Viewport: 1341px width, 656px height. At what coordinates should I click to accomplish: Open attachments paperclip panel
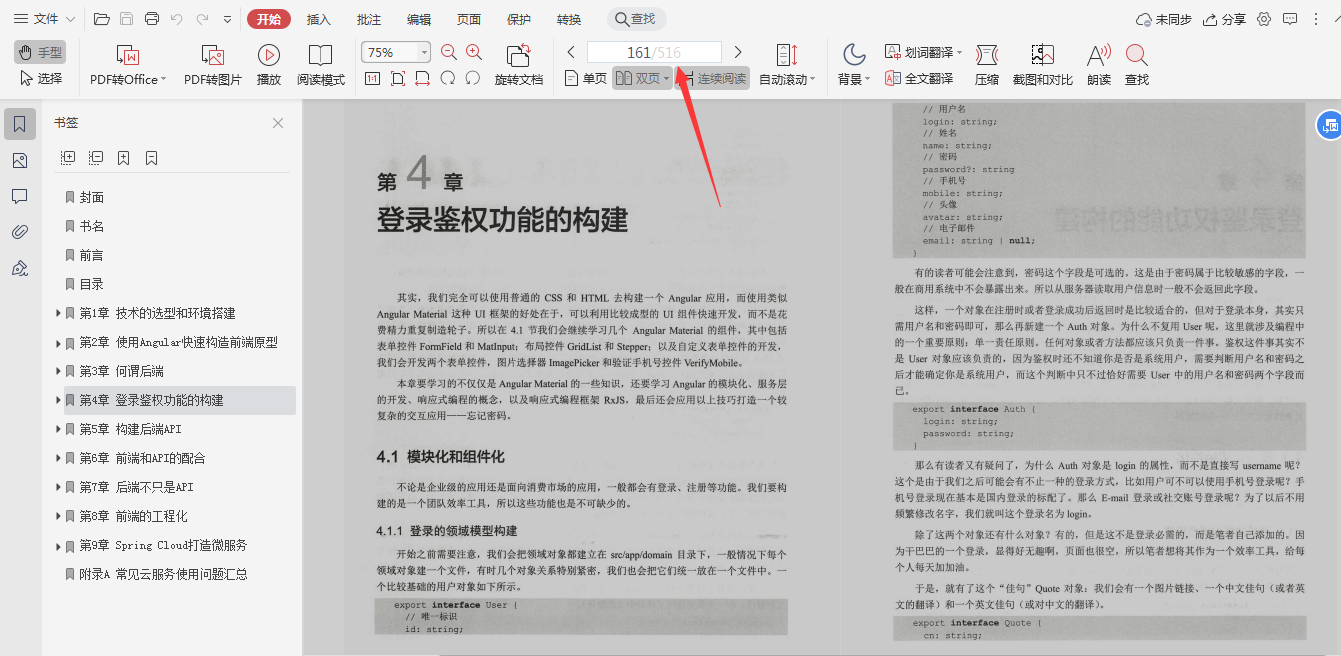click(19, 232)
